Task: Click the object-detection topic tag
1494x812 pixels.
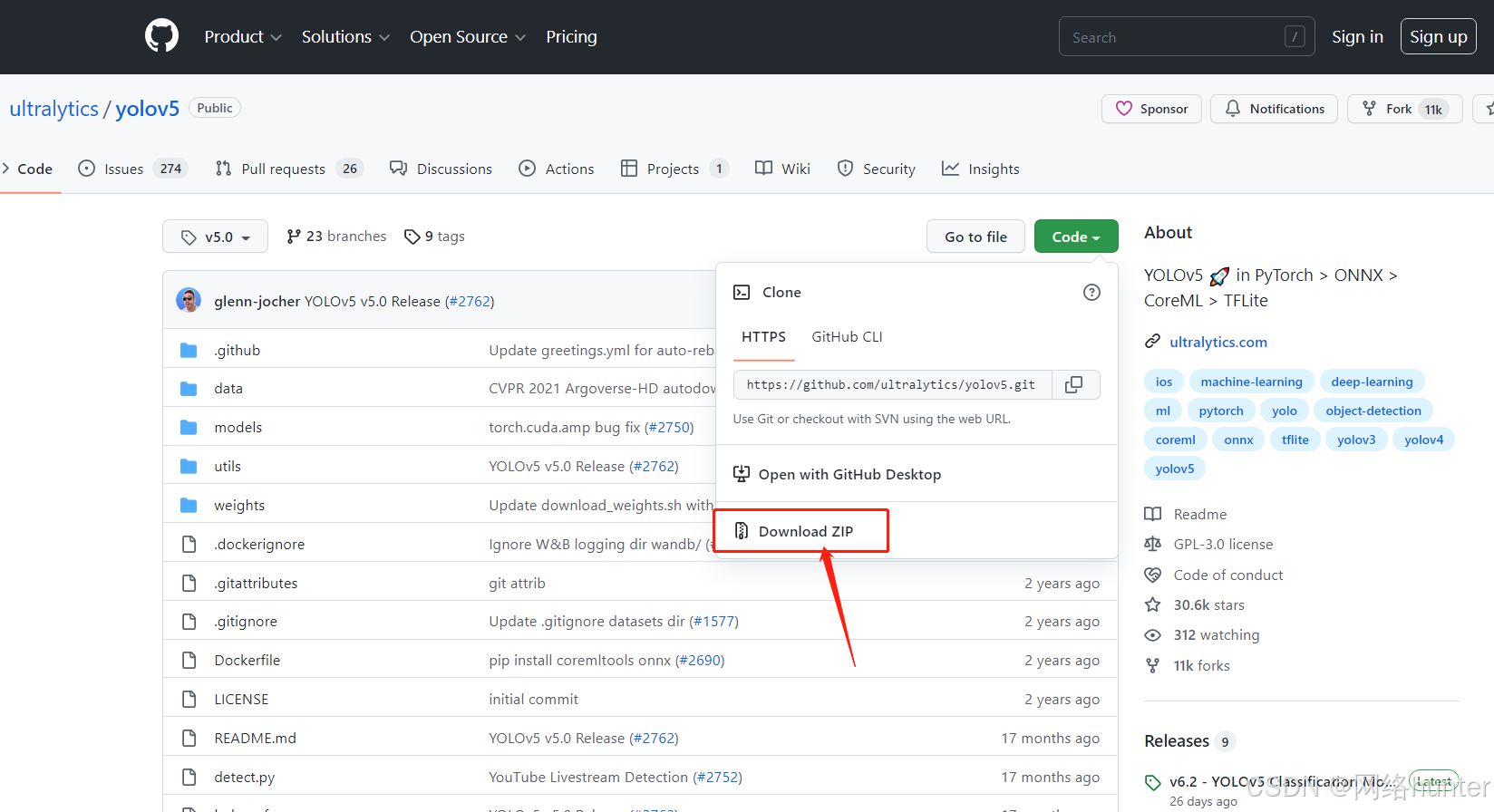Action: pyautogui.click(x=1373, y=411)
